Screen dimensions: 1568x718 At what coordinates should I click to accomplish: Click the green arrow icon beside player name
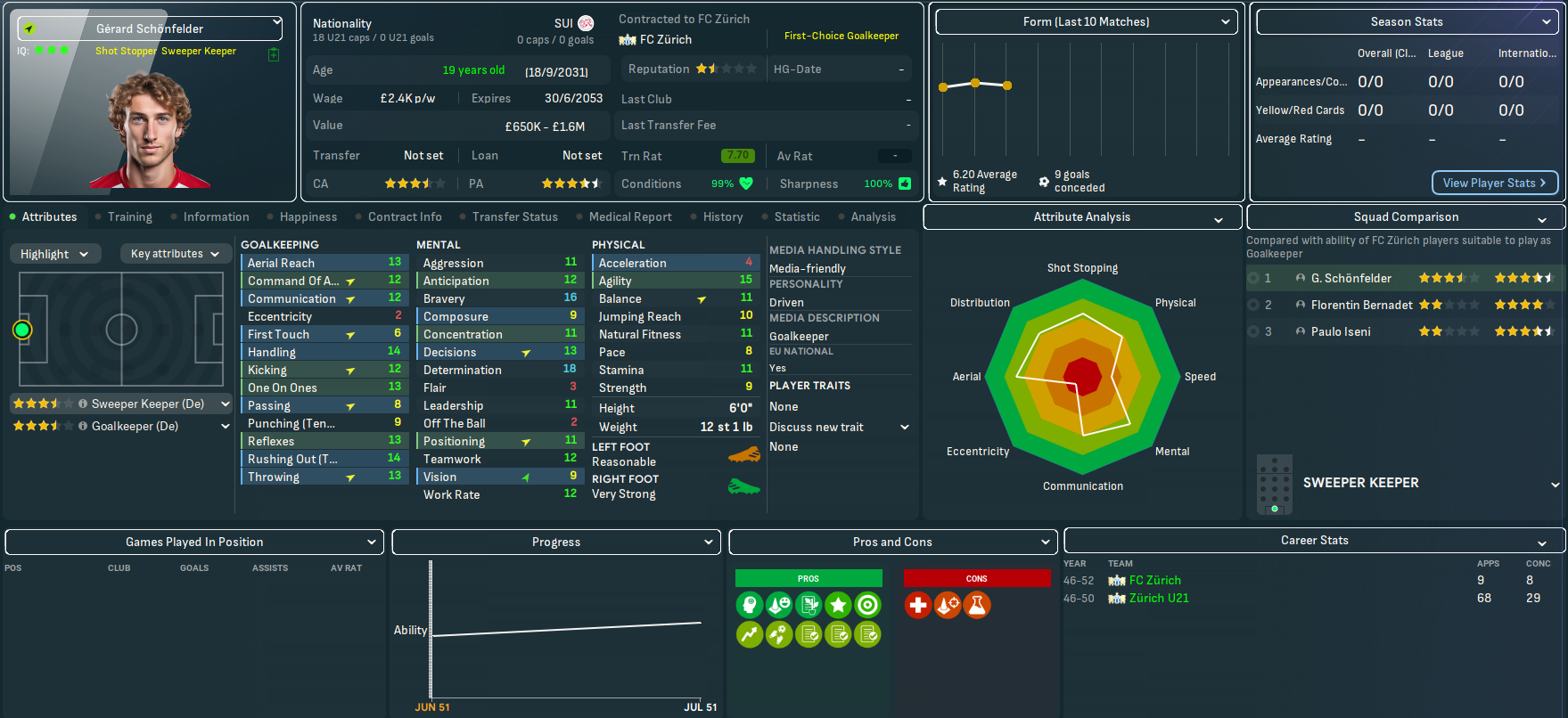29,29
